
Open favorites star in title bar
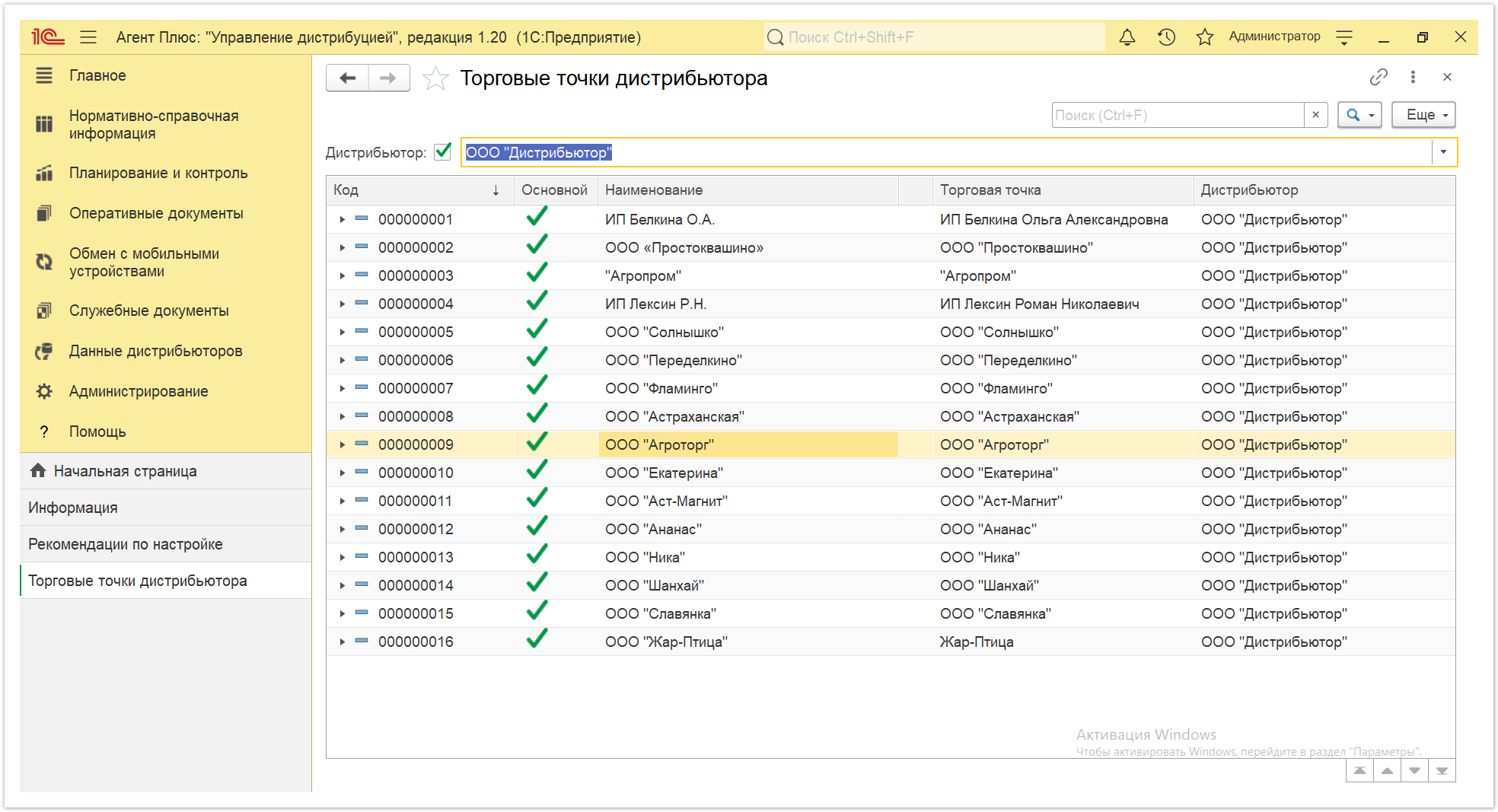pyautogui.click(x=1204, y=37)
